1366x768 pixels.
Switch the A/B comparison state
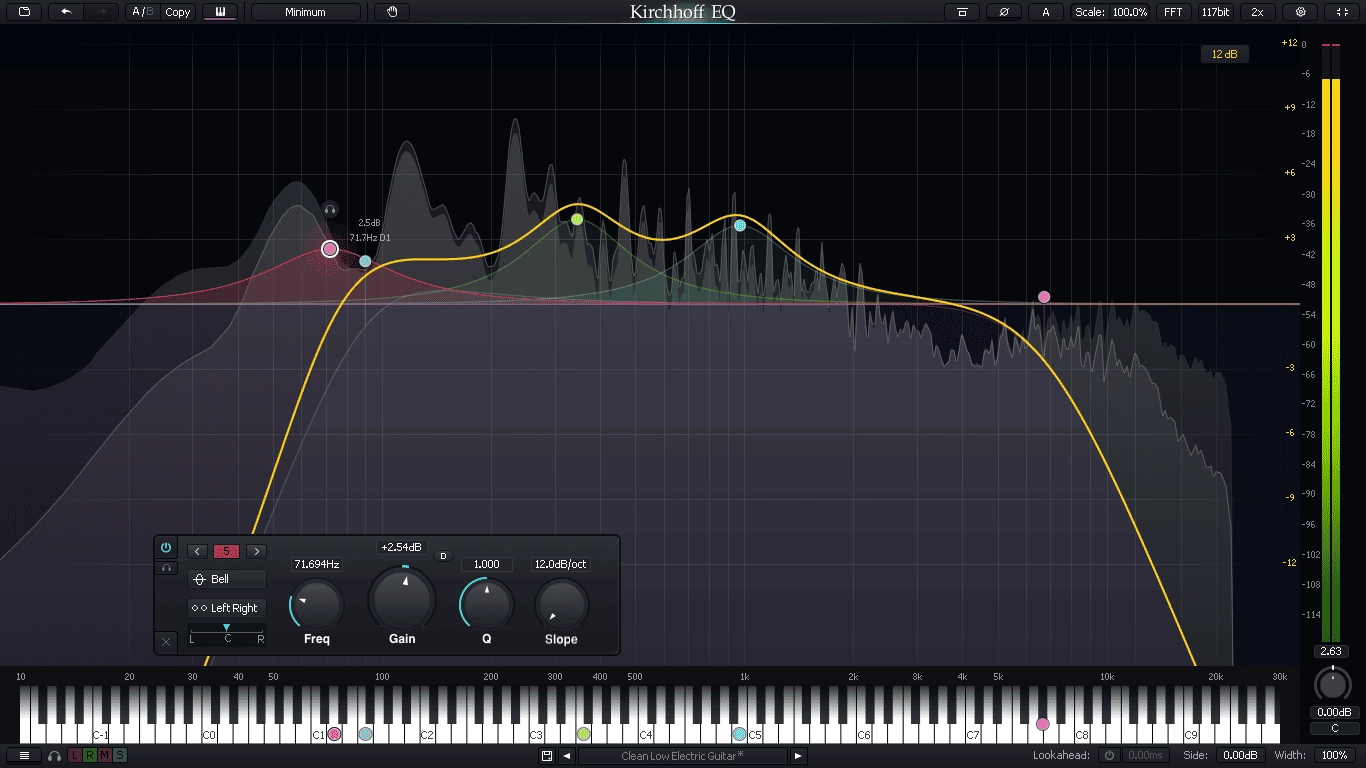[x=143, y=12]
